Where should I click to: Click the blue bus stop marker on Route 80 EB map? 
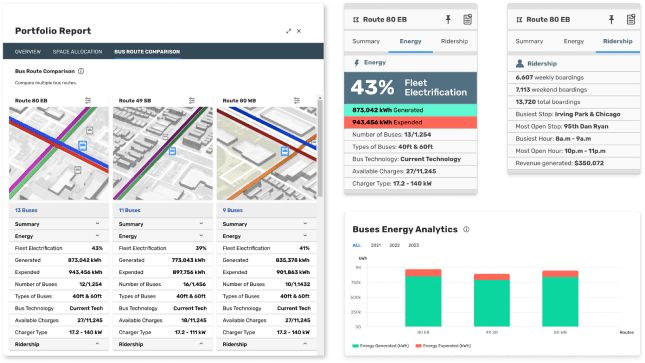[x=83, y=146]
